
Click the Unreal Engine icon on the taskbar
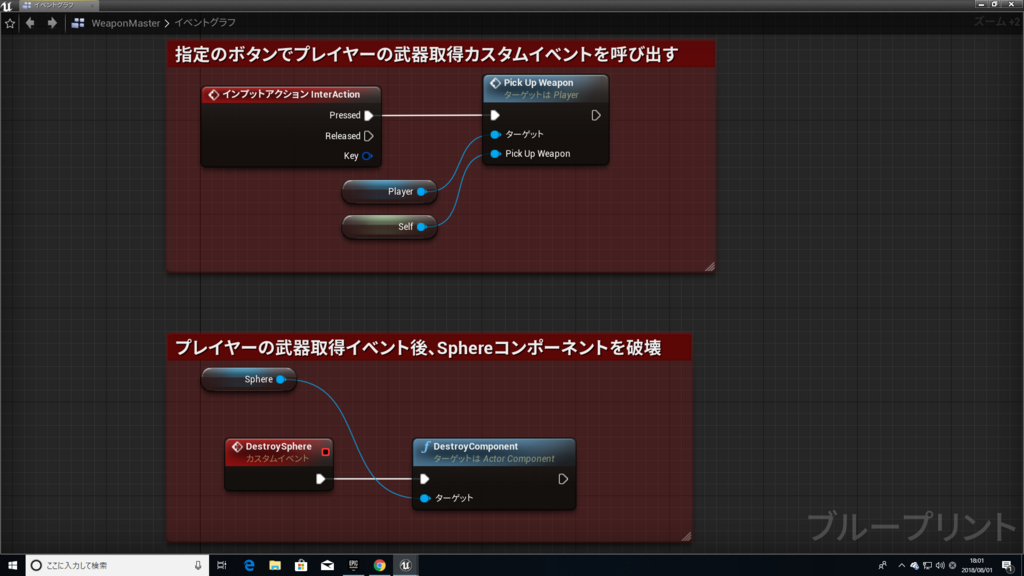pyautogui.click(x=404, y=566)
